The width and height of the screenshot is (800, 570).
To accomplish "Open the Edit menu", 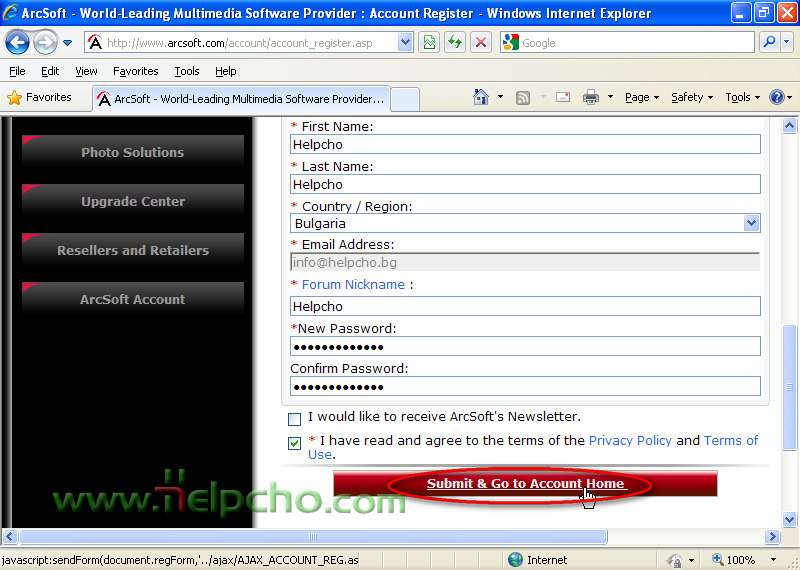I will click(x=50, y=71).
